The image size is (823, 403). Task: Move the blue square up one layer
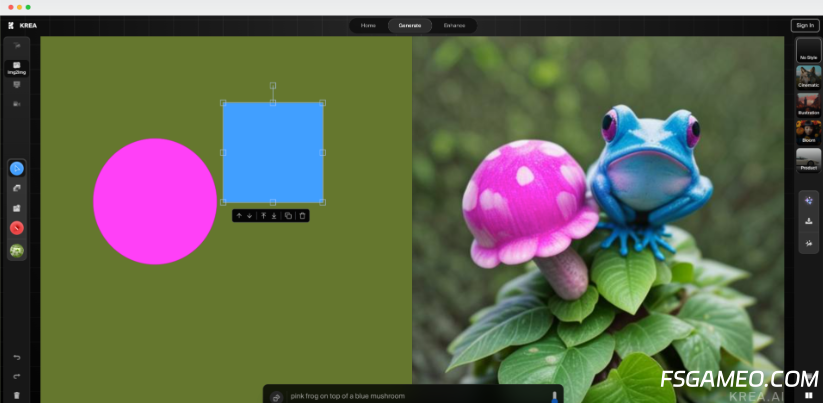(239, 215)
